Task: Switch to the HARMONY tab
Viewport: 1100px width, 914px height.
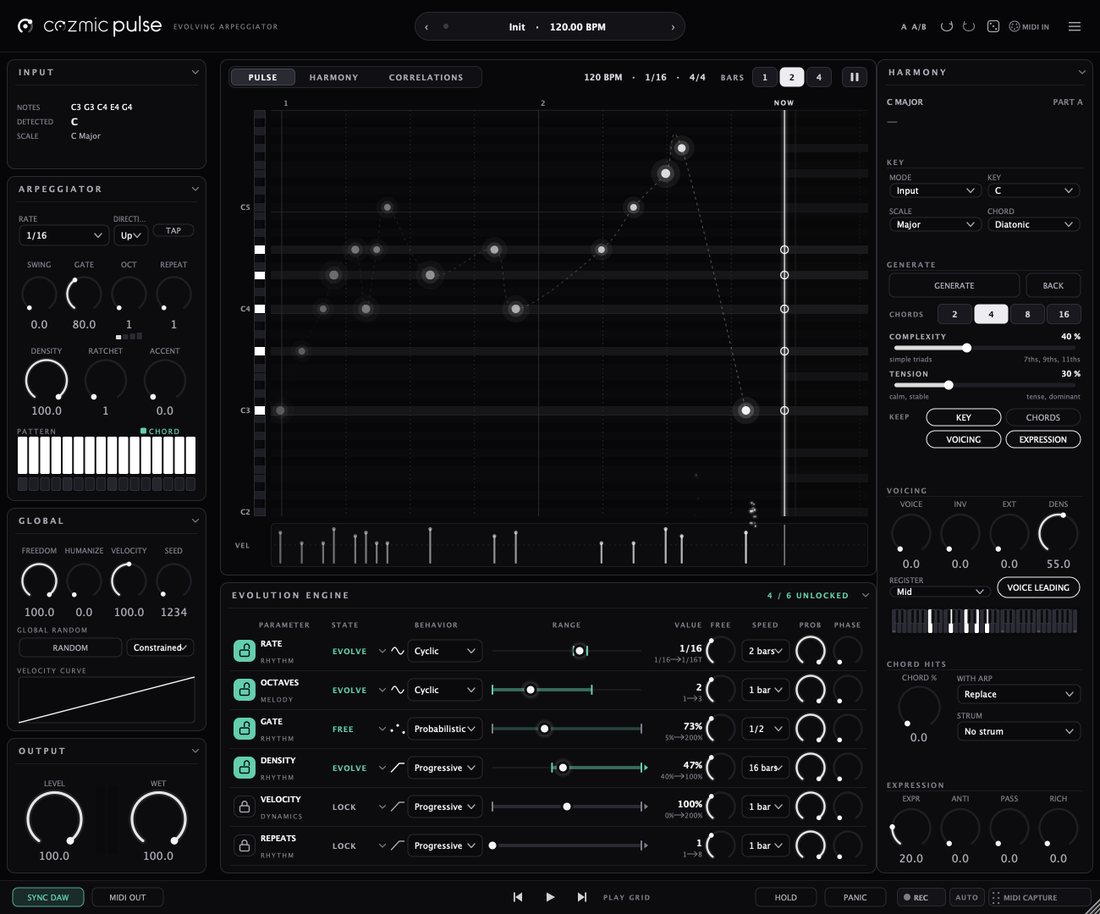Action: coord(333,77)
